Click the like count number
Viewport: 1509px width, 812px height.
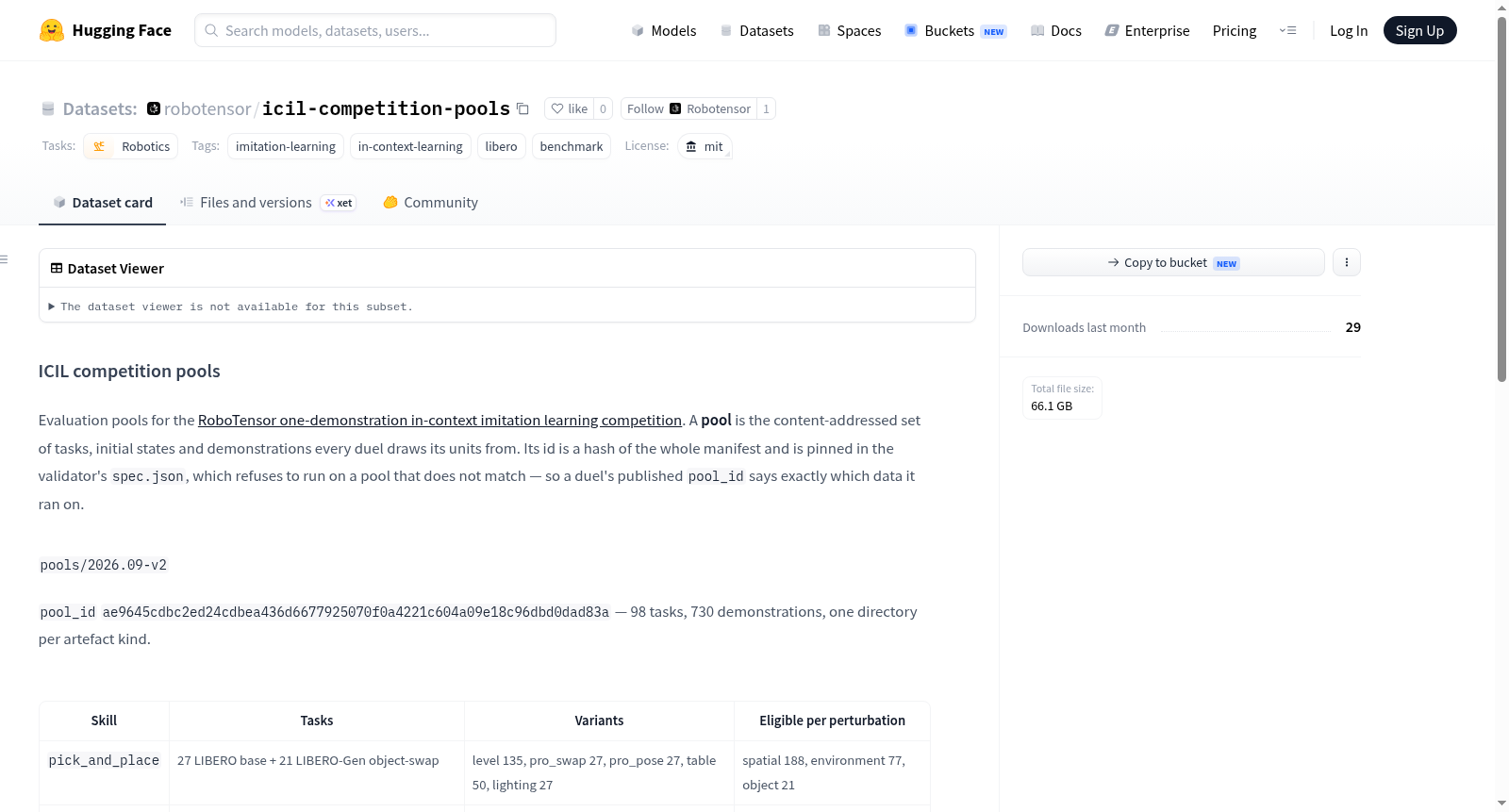(x=604, y=108)
